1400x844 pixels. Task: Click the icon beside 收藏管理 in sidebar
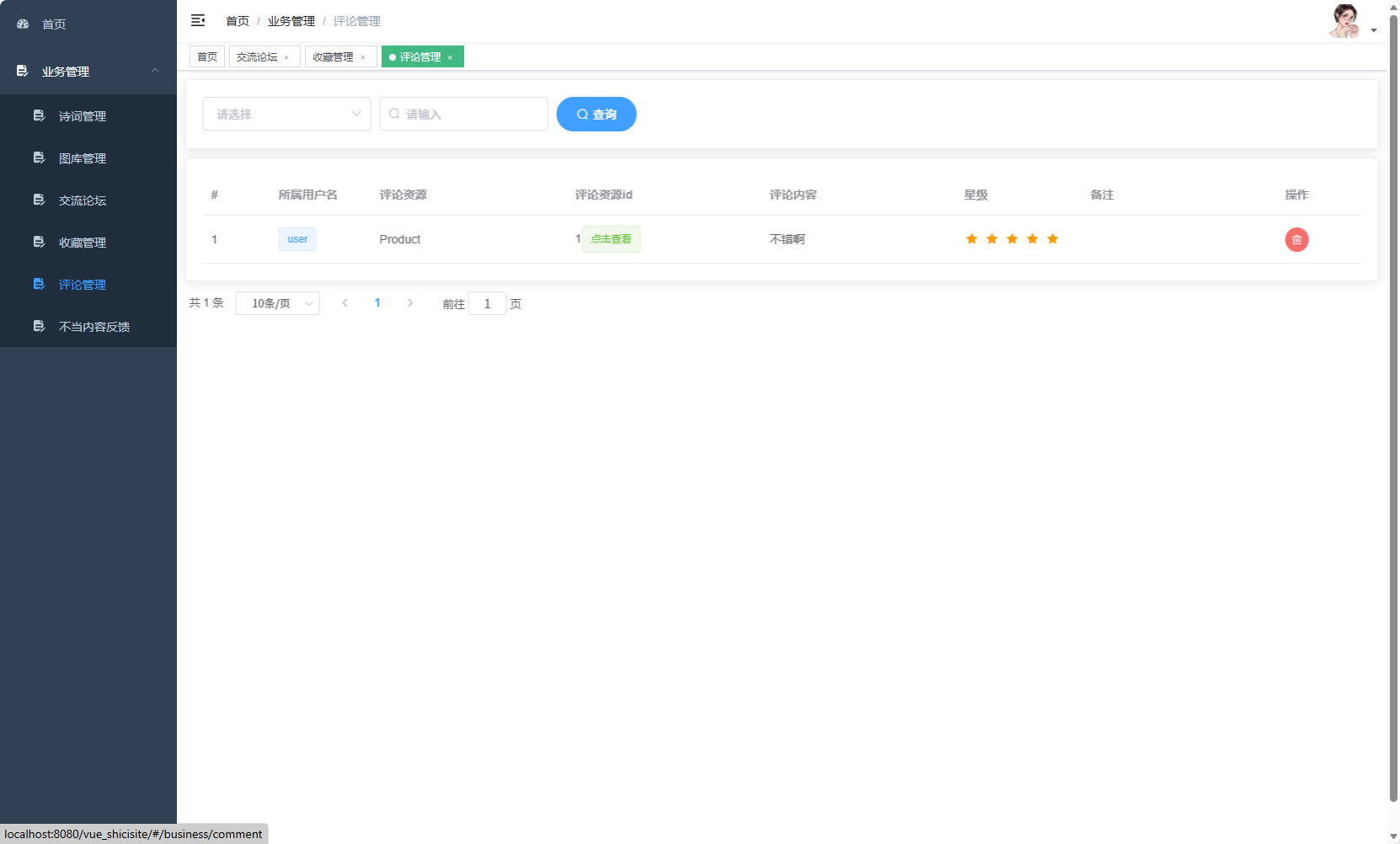[39, 242]
